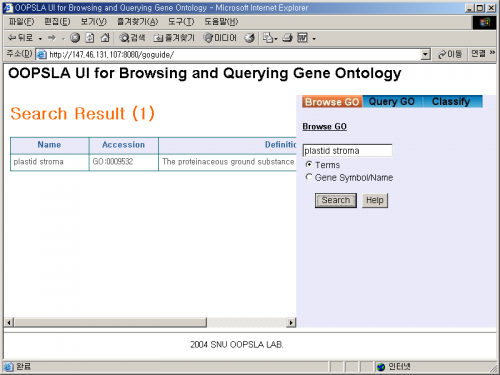The image size is (500, 375).
Task: Click the horizontal scrollbar left arrow
Action: coord(9,322)
